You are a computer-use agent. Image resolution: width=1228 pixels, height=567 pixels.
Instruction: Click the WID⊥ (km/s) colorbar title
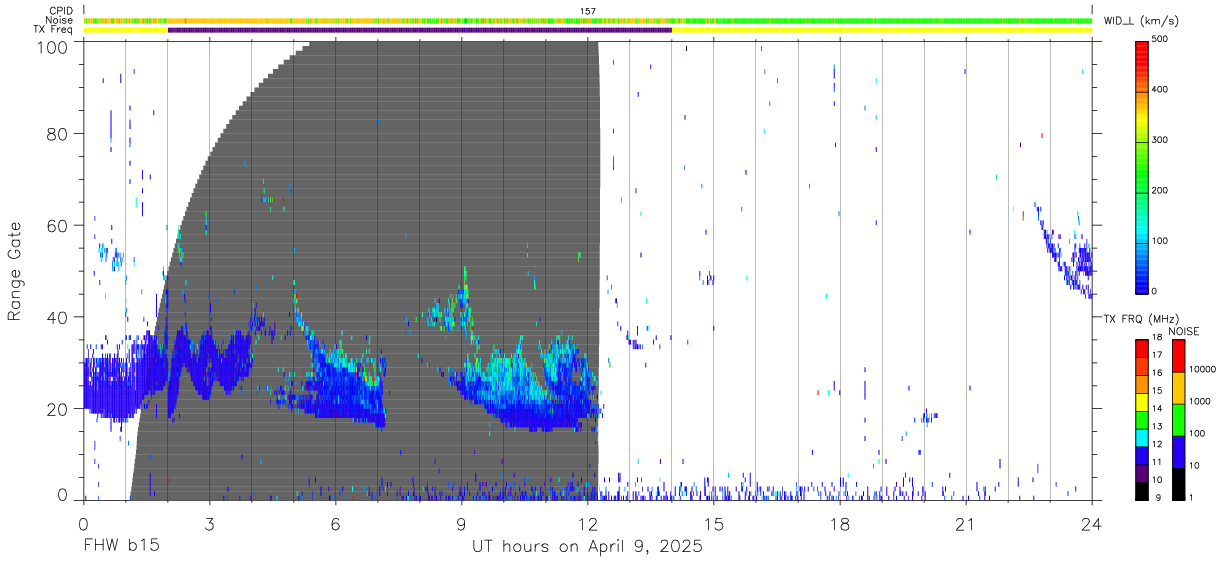(x=1143, y=21)
